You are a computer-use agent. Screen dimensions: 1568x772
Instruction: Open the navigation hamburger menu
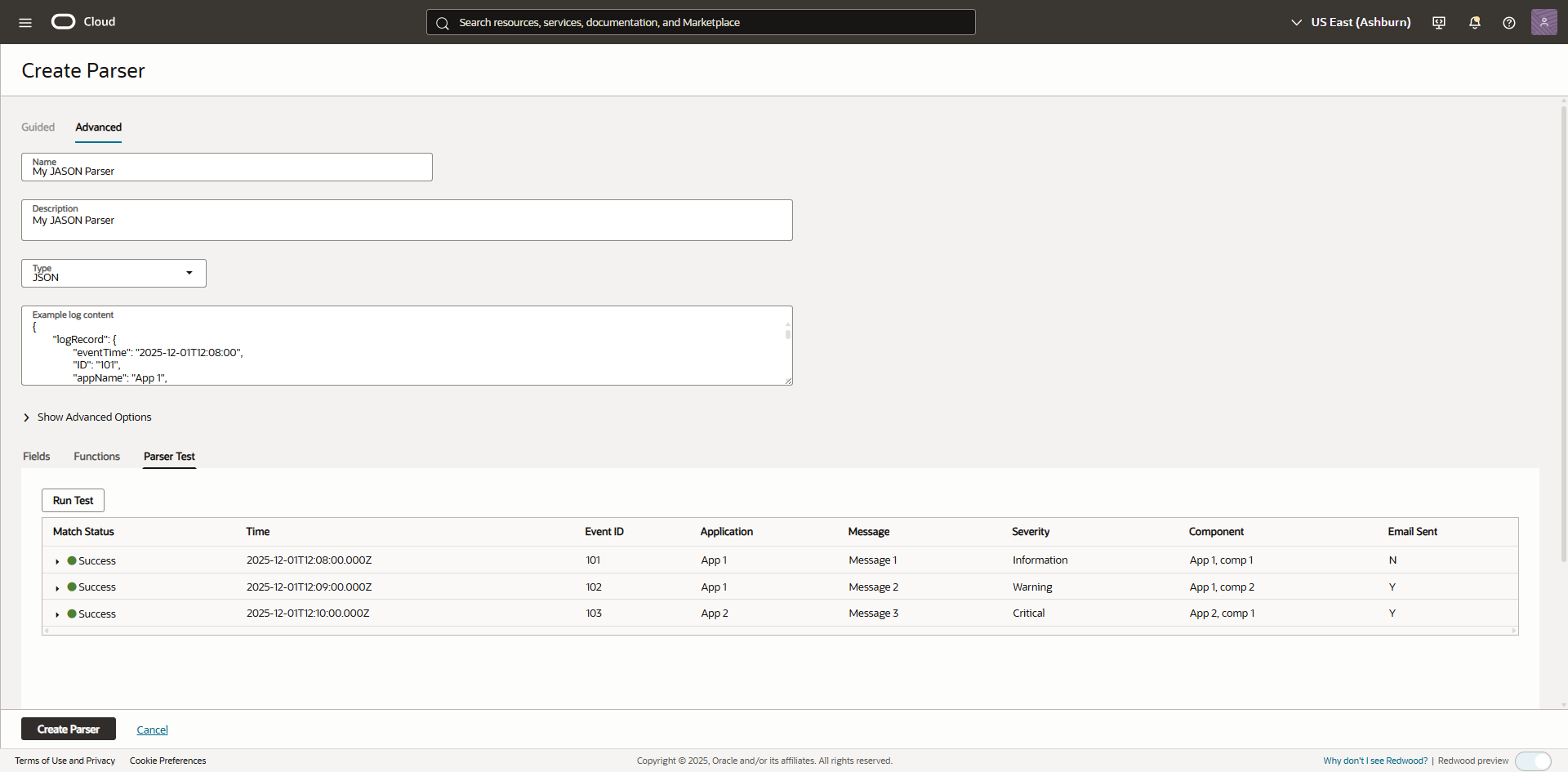point(25,22)
